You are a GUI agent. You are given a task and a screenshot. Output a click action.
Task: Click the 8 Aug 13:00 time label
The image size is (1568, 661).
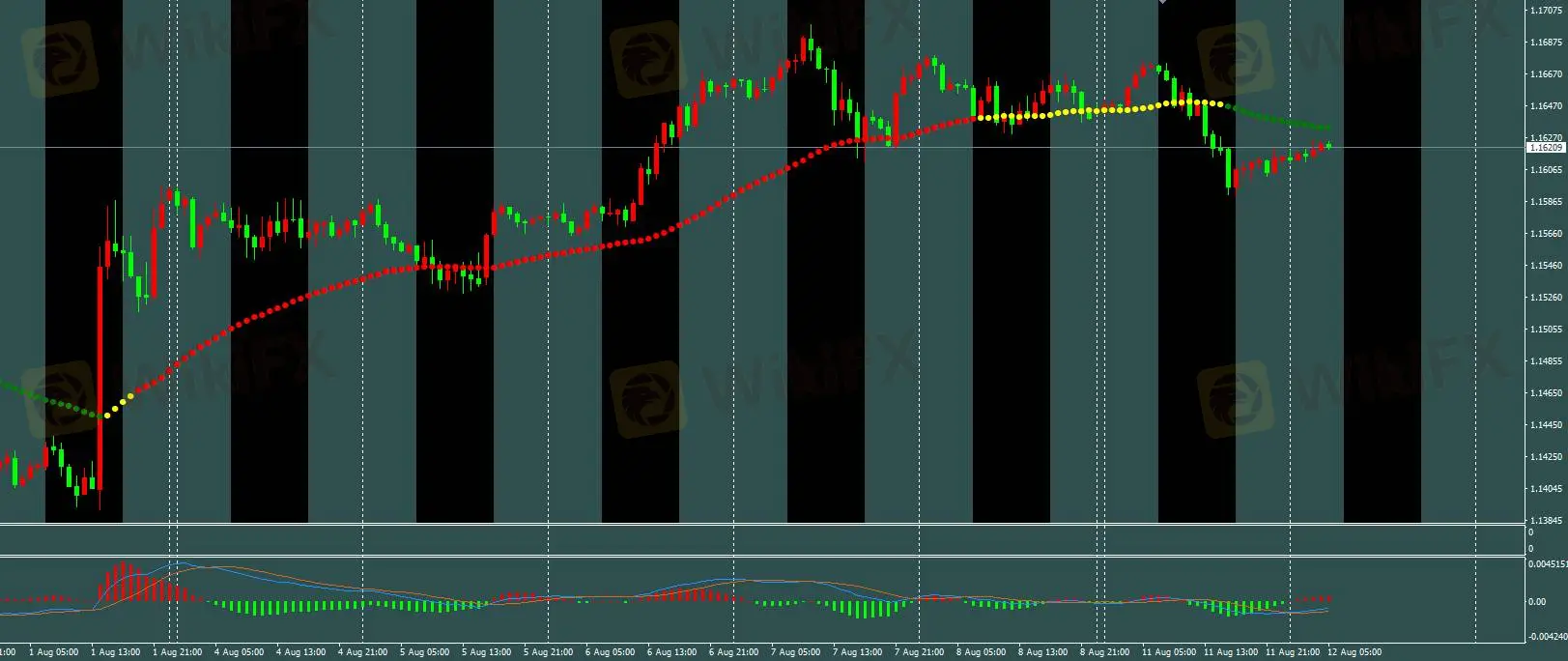click(1043, 652)
